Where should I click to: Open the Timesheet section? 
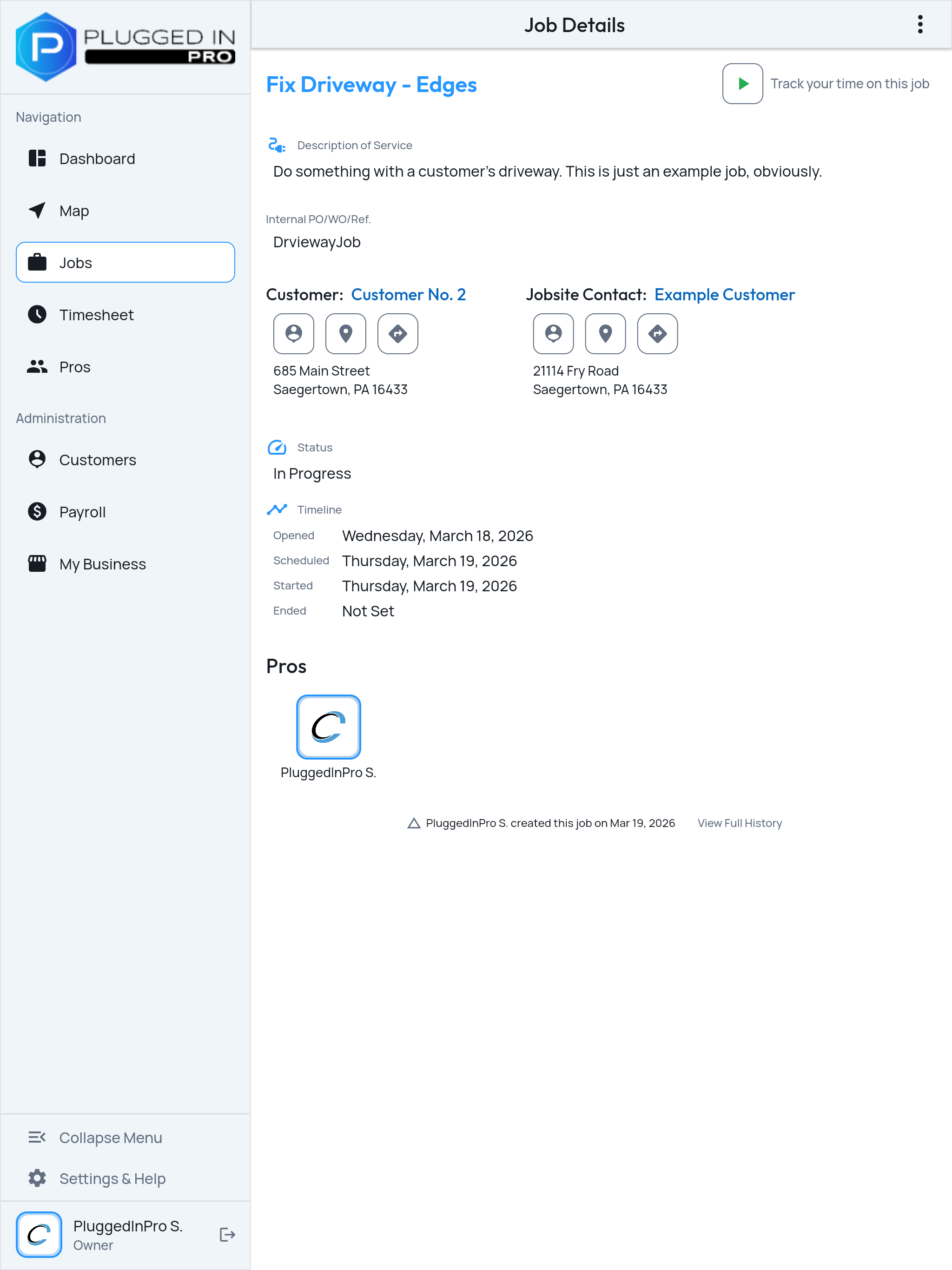point(125,315)
